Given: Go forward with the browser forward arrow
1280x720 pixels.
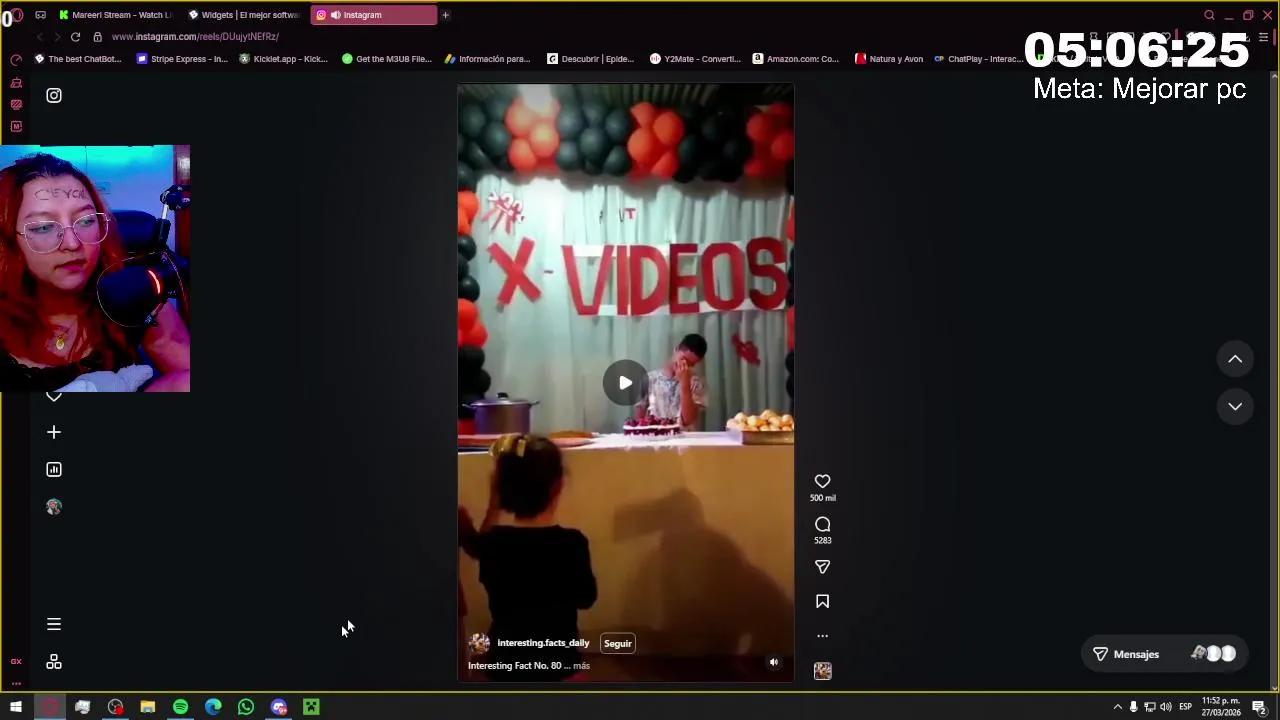Looking at the screenshot, I should [57, 37].
